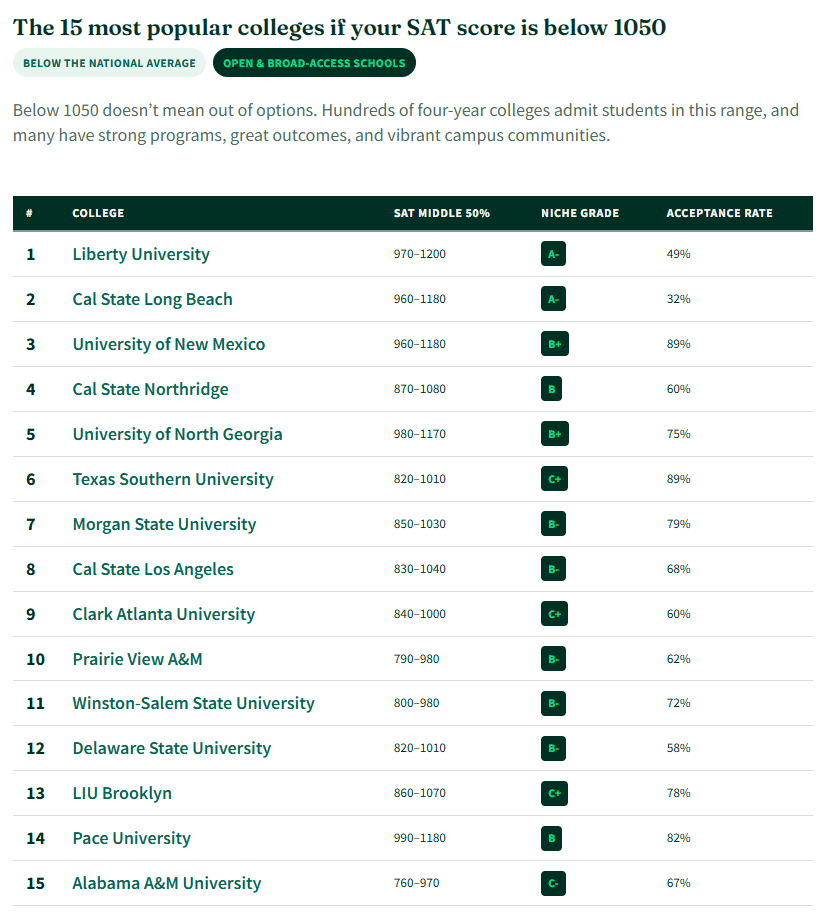Viewport: 820px width, 914px height.
Task: Click the B- badge for Prairie View A&M
Action: pos(553,659)
